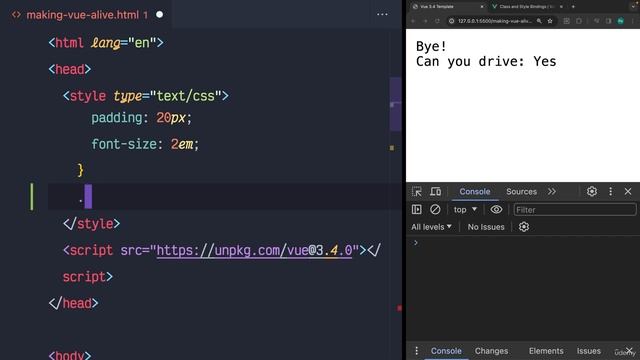Toggle the device toolbar in DevTools

tap(436, 191)
